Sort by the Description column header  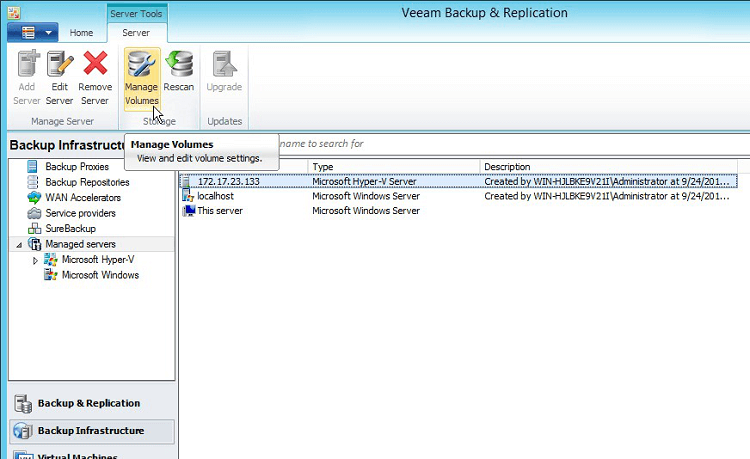[608, 166]
